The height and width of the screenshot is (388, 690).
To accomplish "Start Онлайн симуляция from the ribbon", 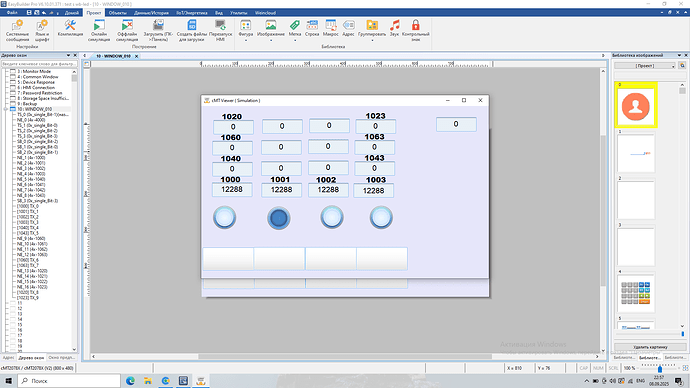I will [99, 25].
